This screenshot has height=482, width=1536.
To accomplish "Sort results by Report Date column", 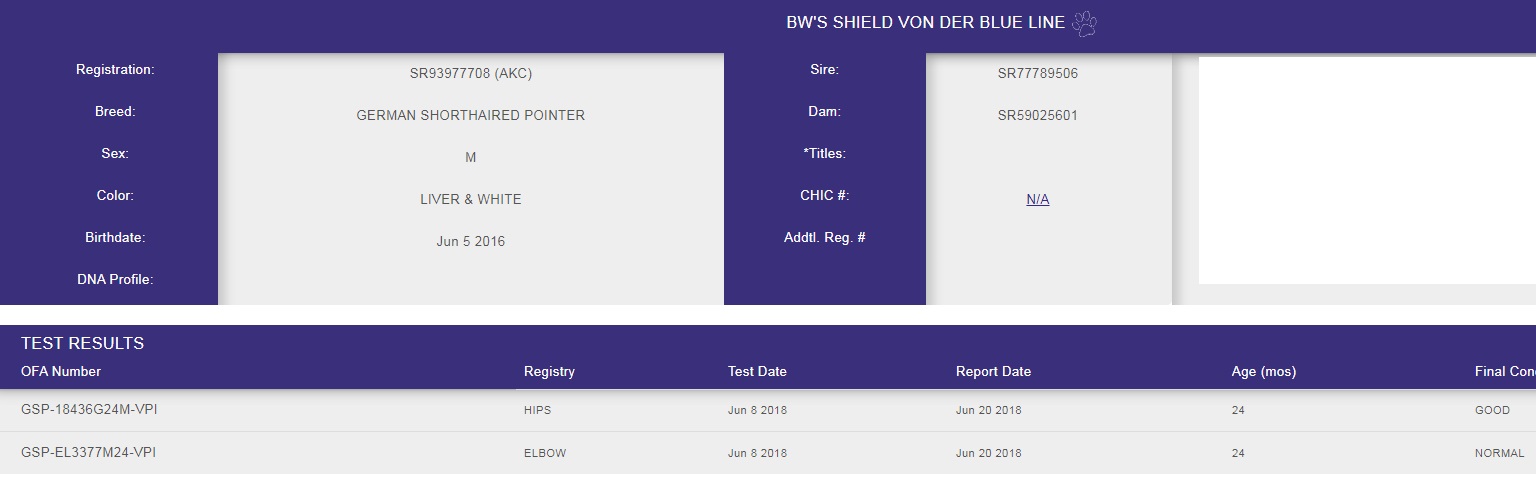I will point(993,371).
